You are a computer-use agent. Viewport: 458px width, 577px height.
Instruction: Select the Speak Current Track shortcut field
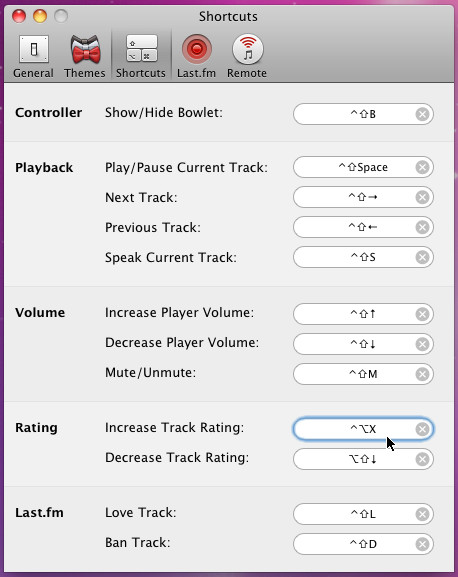[363, 257]
